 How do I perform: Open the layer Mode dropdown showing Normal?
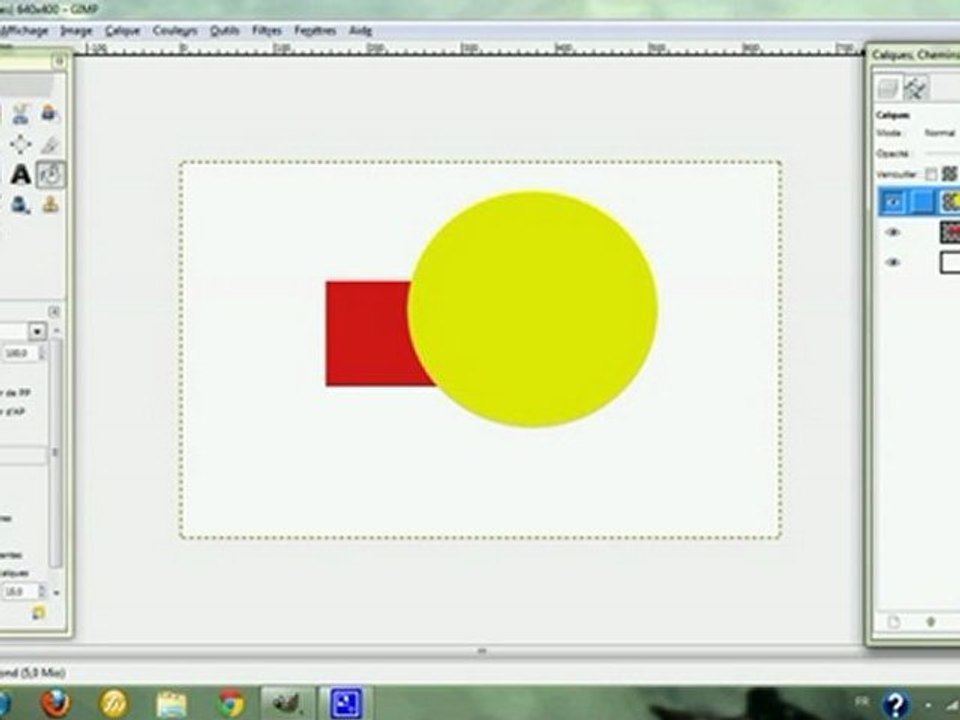click(940, 133)
